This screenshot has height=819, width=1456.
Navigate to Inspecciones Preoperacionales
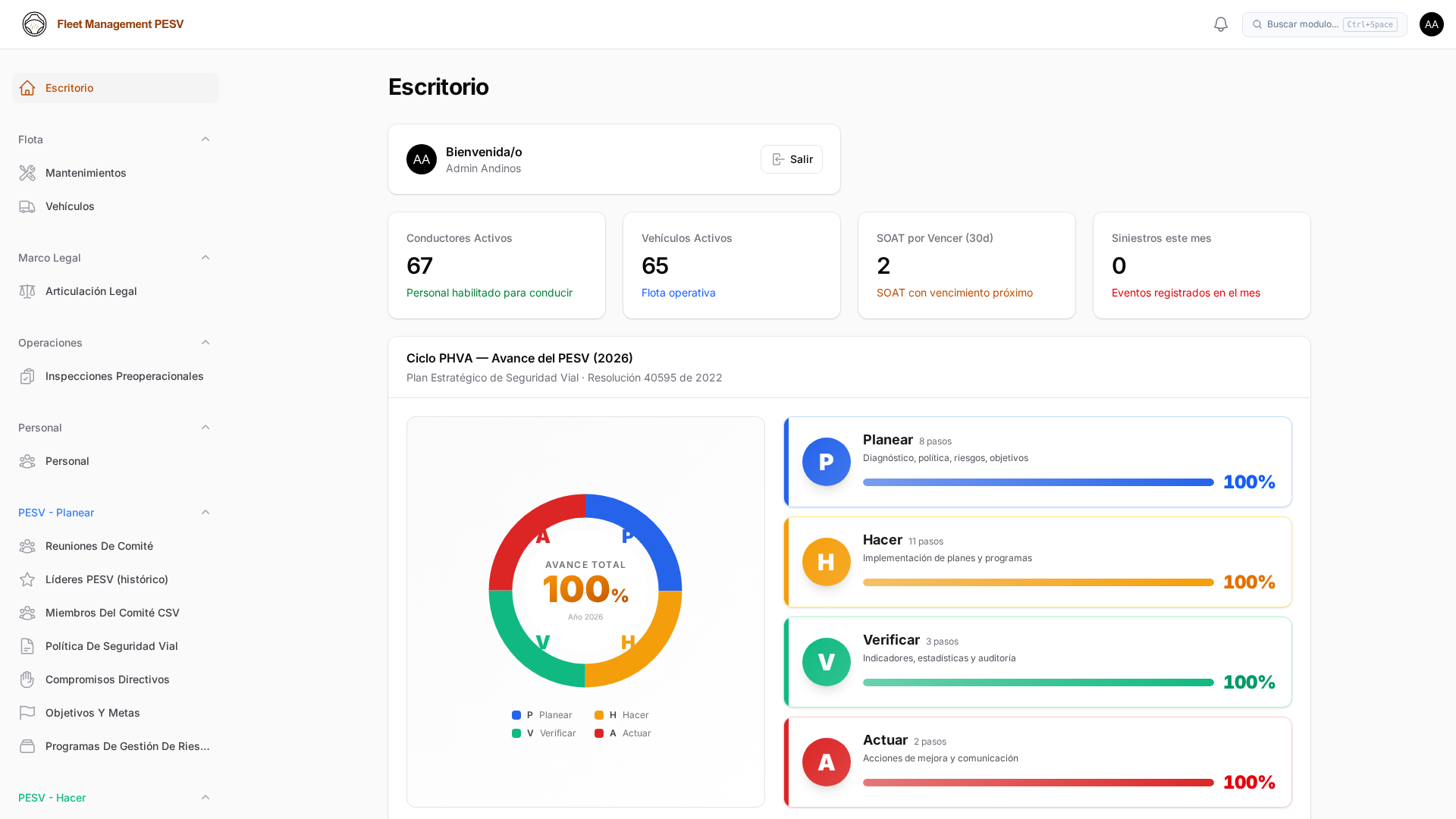[115, 376]
